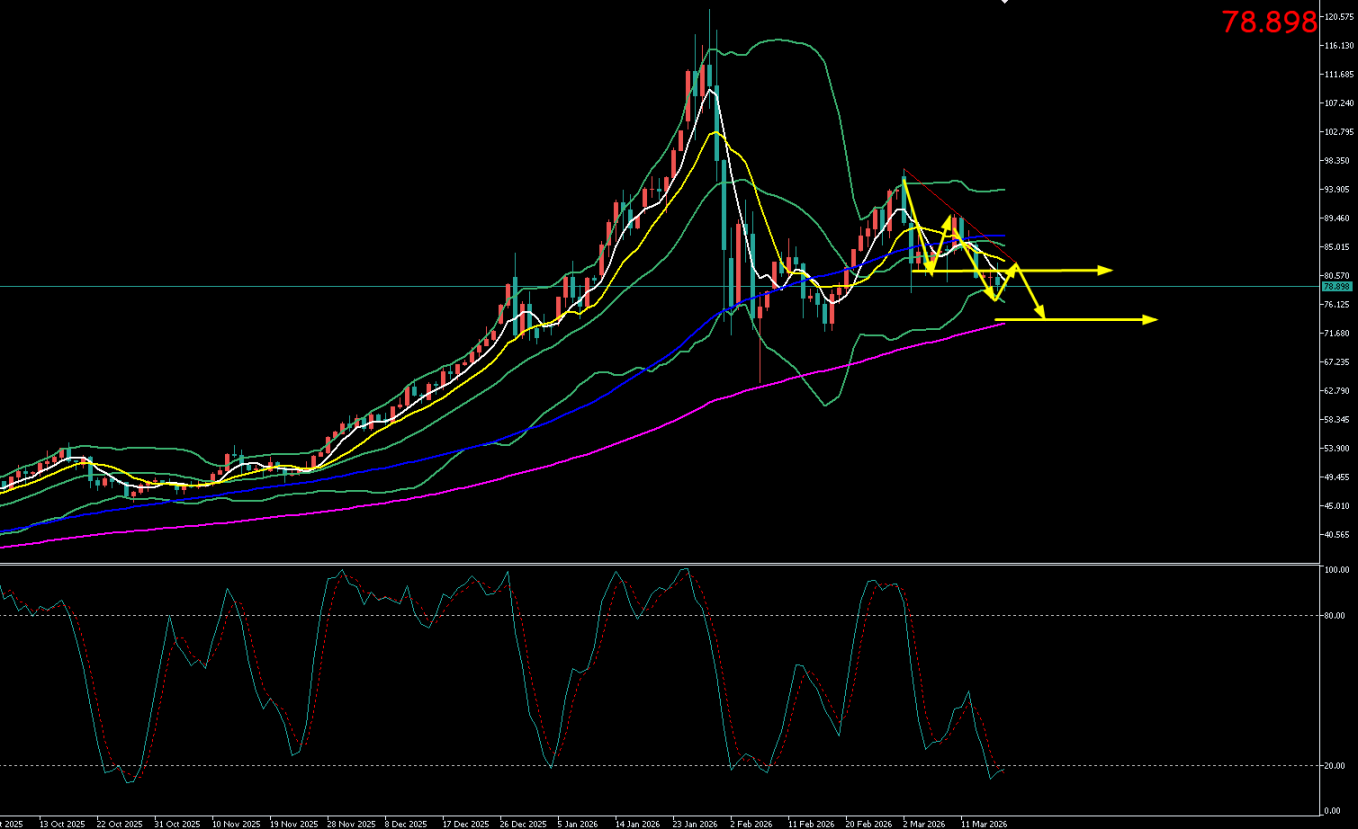Click the 20.00 level in oscillator scale
Screen dimensions: 1358x829
(x=1334, y=766)
